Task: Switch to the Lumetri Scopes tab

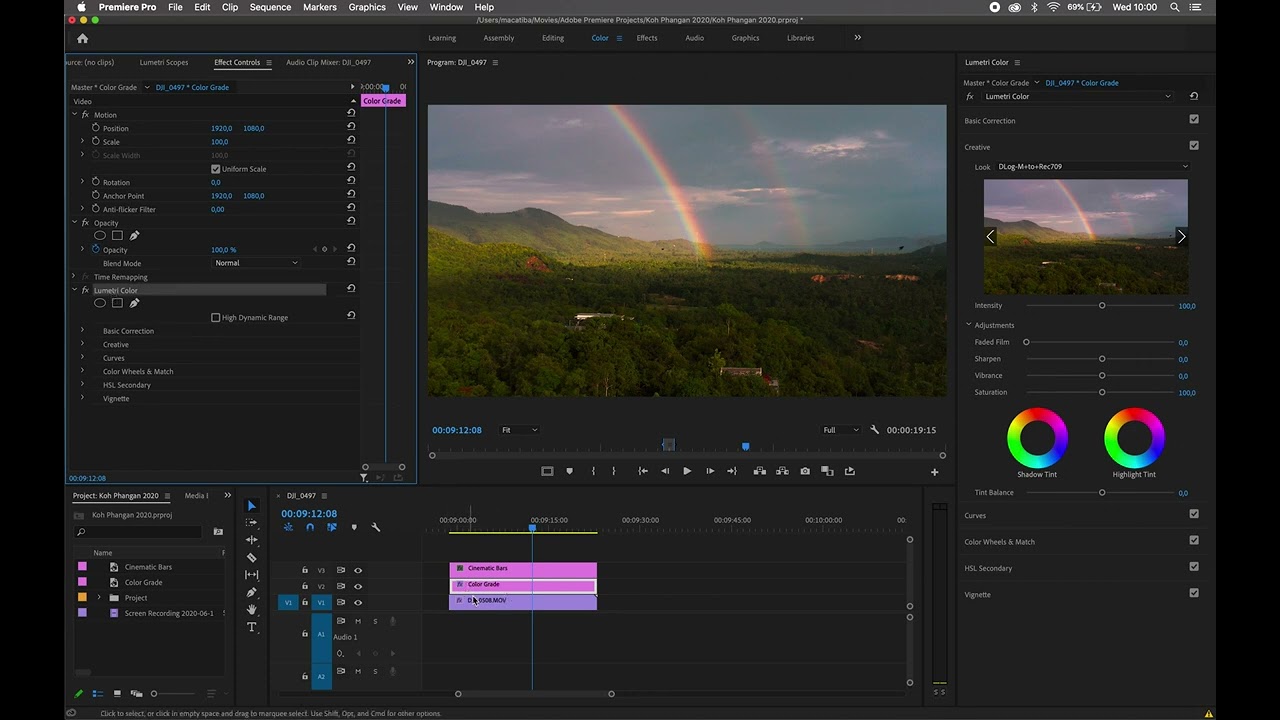Action: pos(163,62)
